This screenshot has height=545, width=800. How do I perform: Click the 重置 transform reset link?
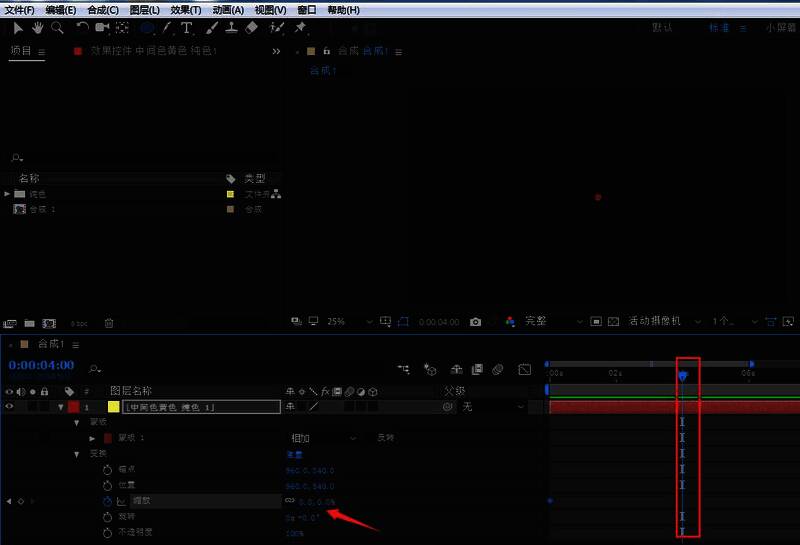point(294,454)
